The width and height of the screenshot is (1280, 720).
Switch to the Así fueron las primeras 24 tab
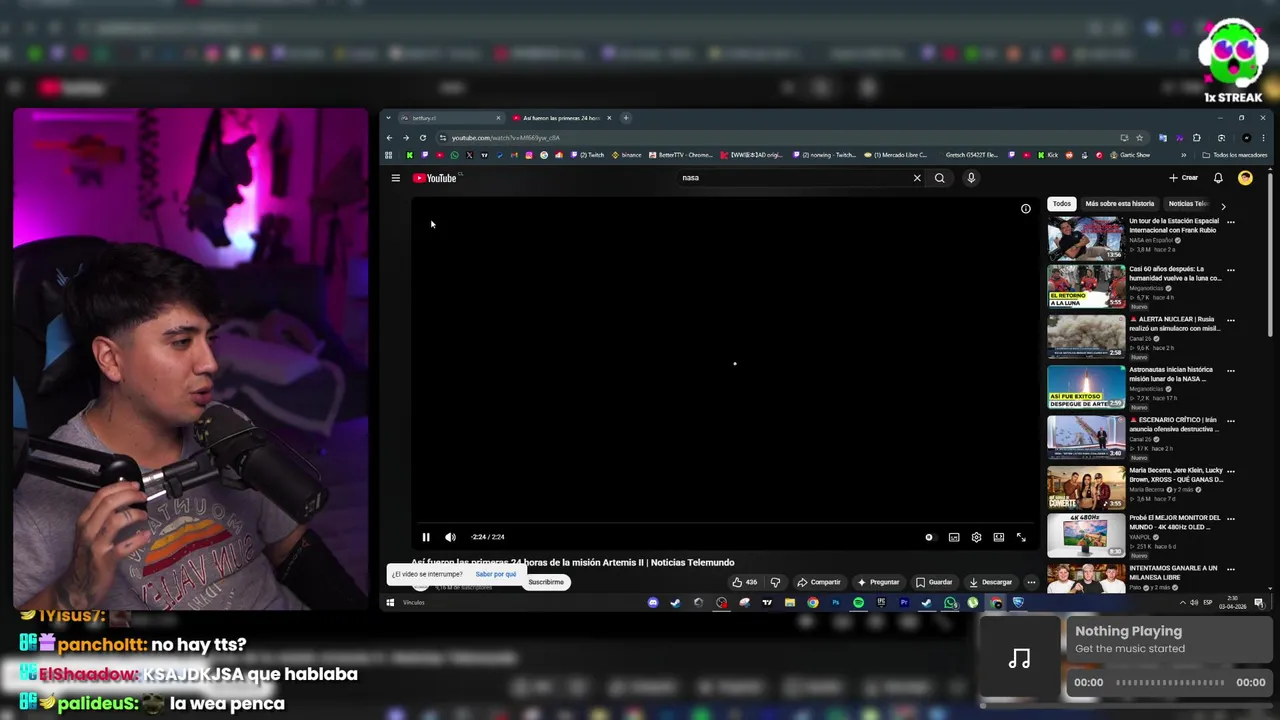[x=560, y=118]
